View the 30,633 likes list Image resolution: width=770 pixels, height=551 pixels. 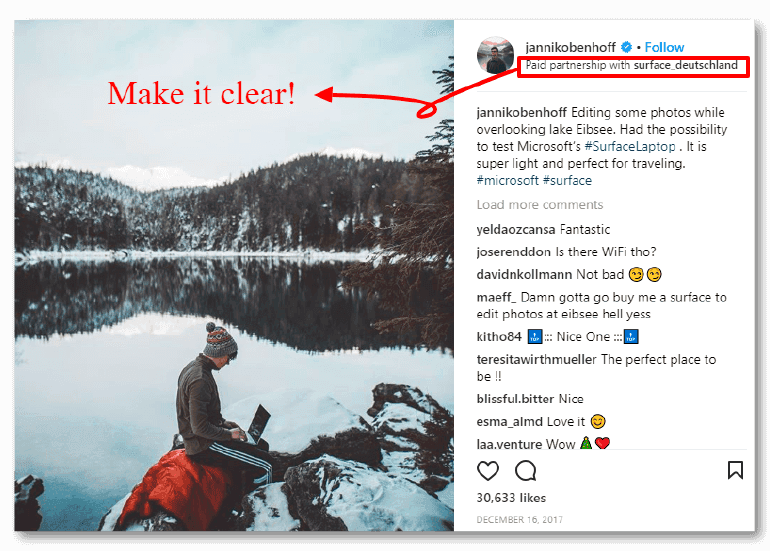click(510, 497)
